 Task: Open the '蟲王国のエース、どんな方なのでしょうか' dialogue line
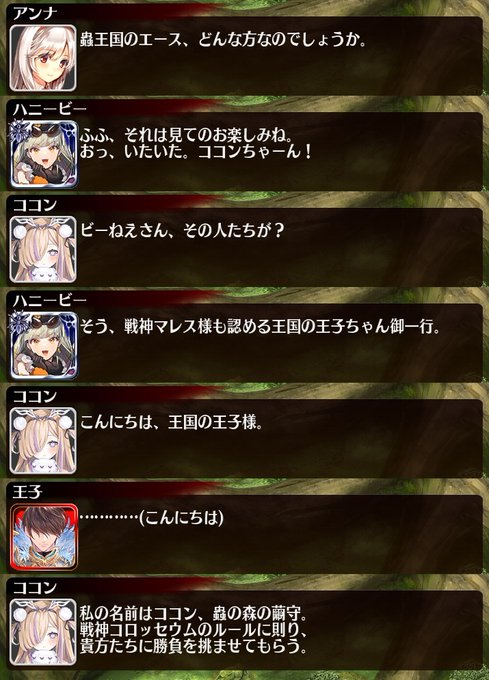[x=224, y=40]
